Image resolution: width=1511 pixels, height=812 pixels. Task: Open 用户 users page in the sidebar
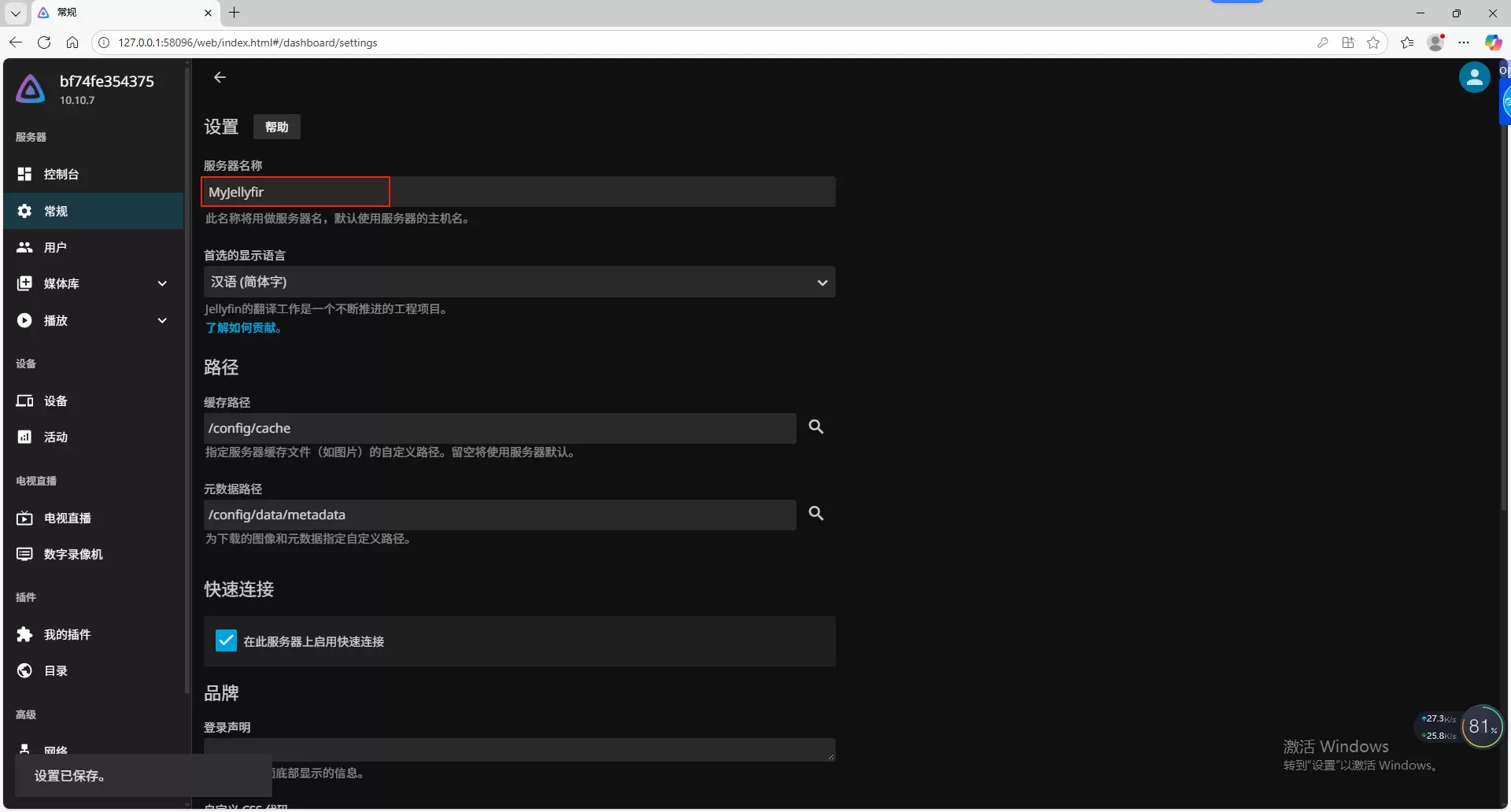(55, 247)
